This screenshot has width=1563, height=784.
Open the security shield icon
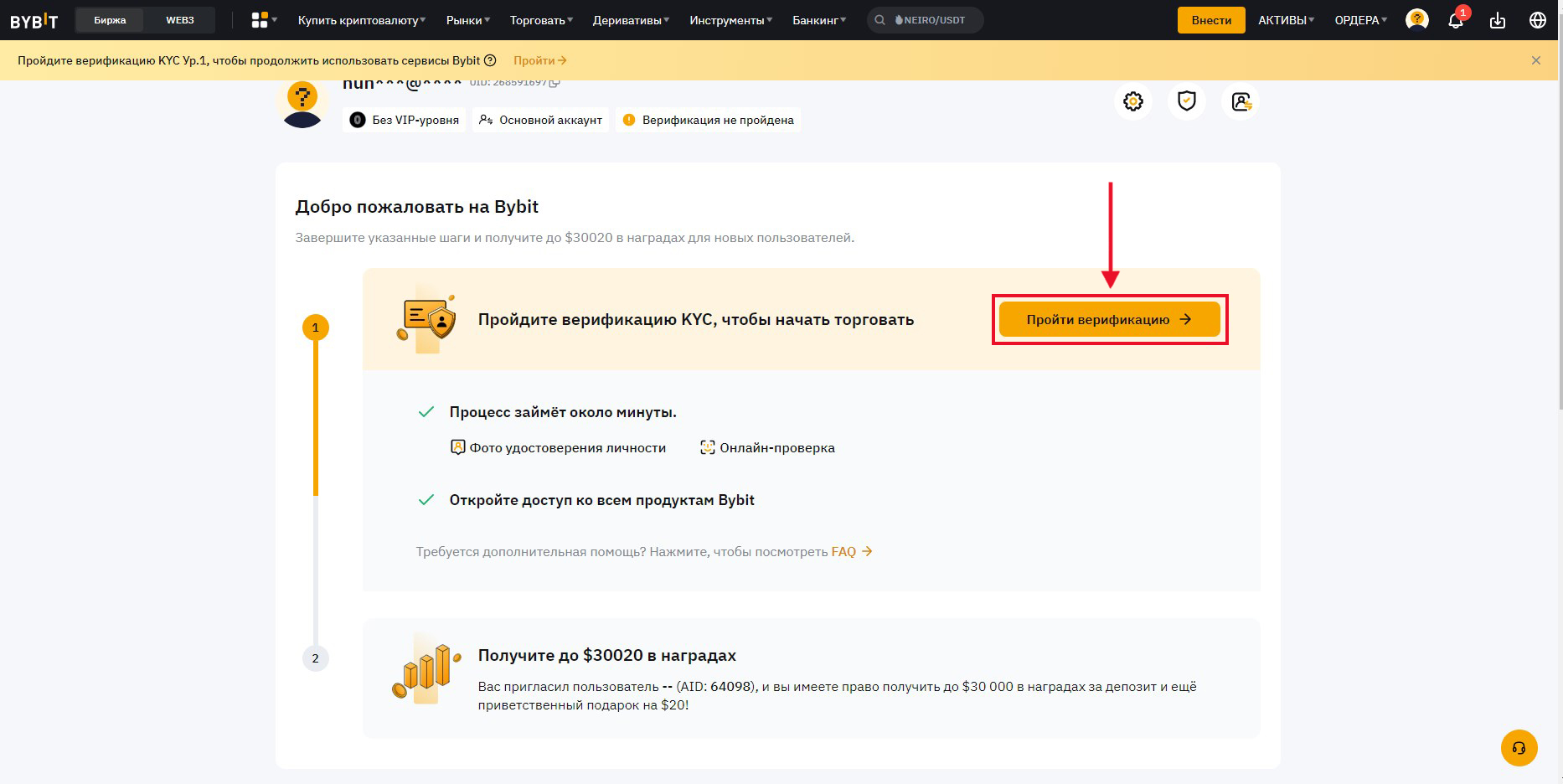1187,101
